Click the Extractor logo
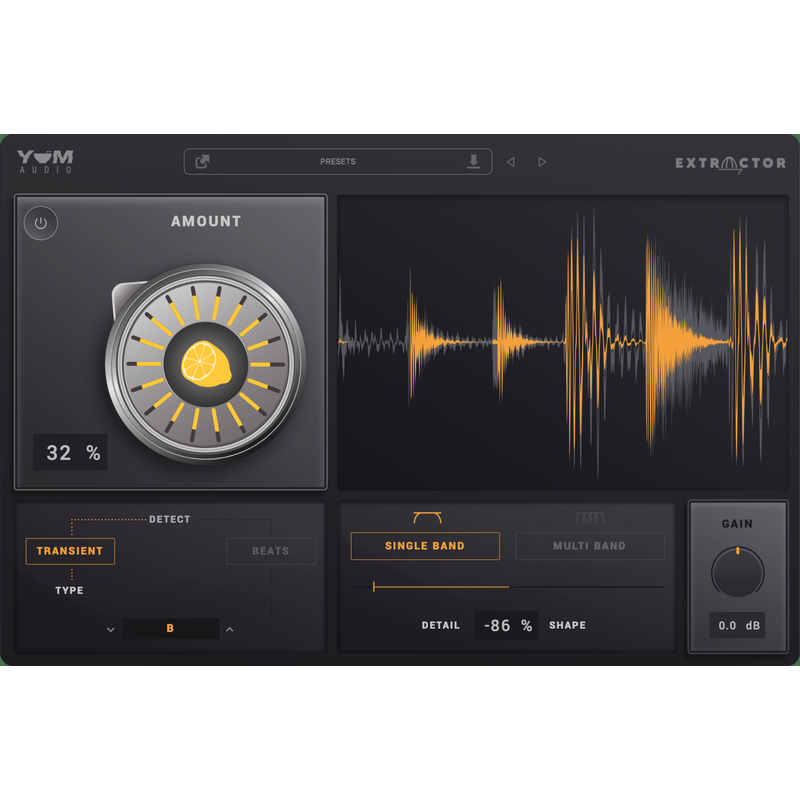800x800 pixels. (730, 161)
